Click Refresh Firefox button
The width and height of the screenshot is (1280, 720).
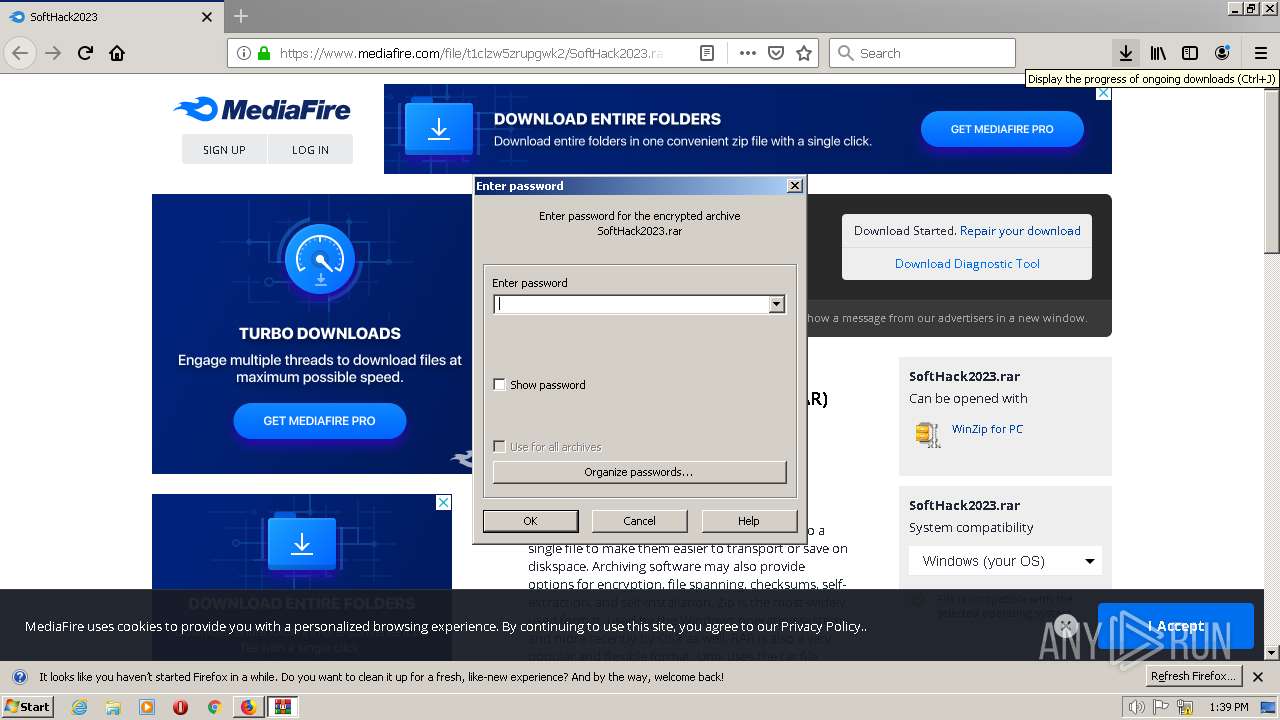pyautogui.click(x=1193, y=676)
